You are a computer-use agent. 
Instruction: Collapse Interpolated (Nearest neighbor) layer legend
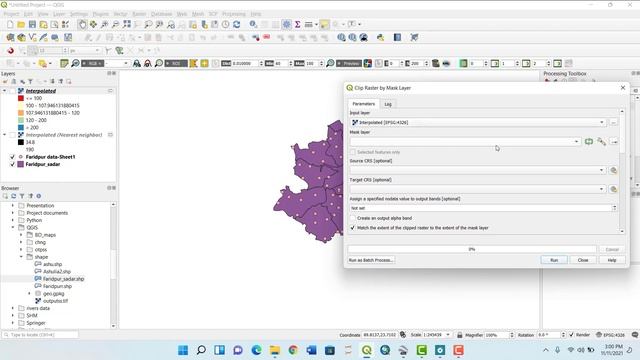[4, 135]
